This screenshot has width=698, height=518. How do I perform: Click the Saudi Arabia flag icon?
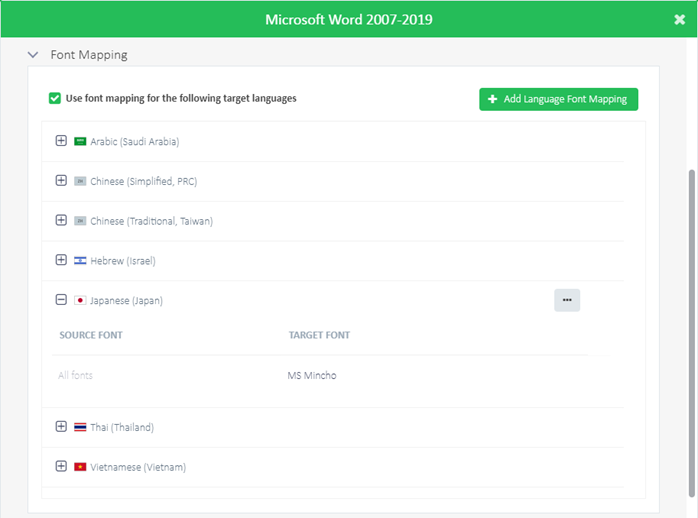click(x=80, y=142)
